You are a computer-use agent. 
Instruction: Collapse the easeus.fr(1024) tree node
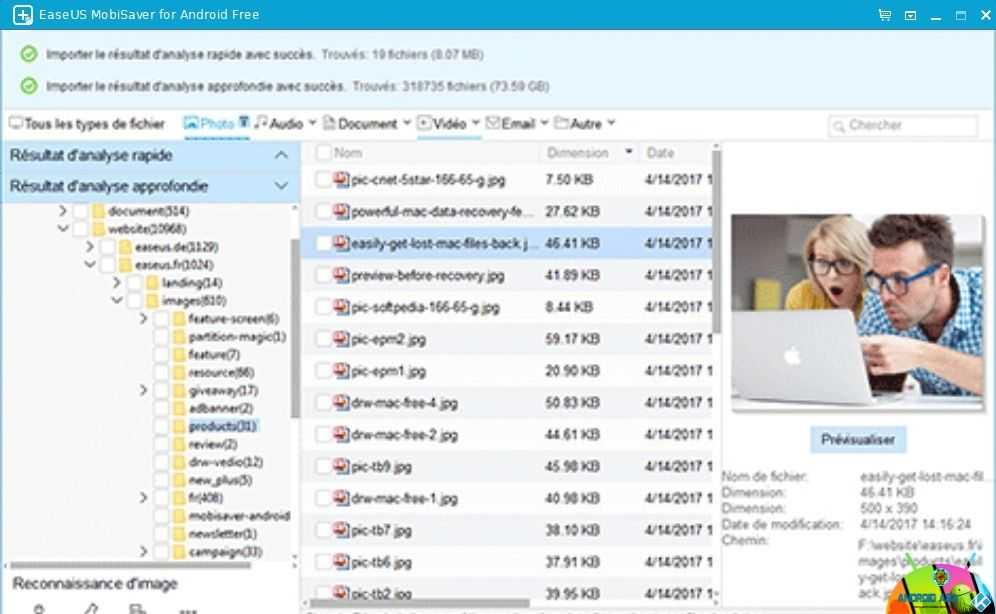[x=90, y=264]
